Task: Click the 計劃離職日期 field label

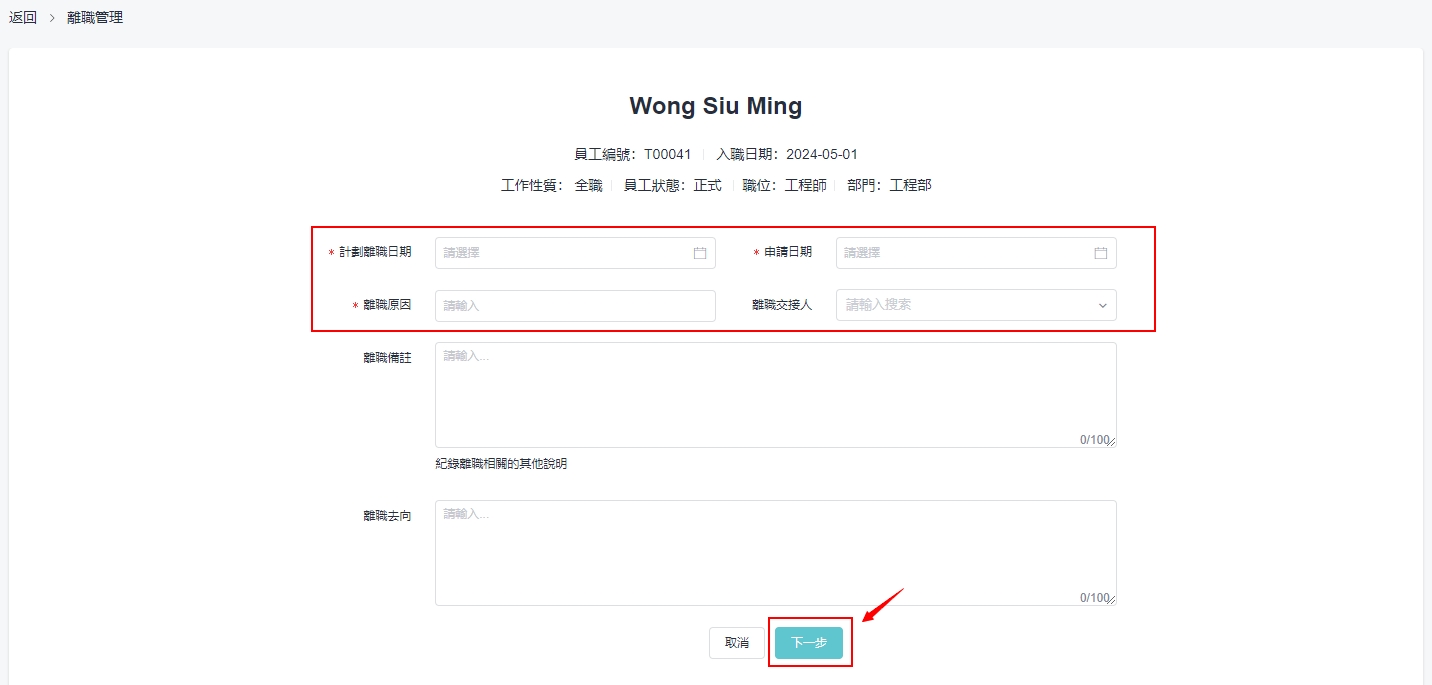Action: [375, 252]
